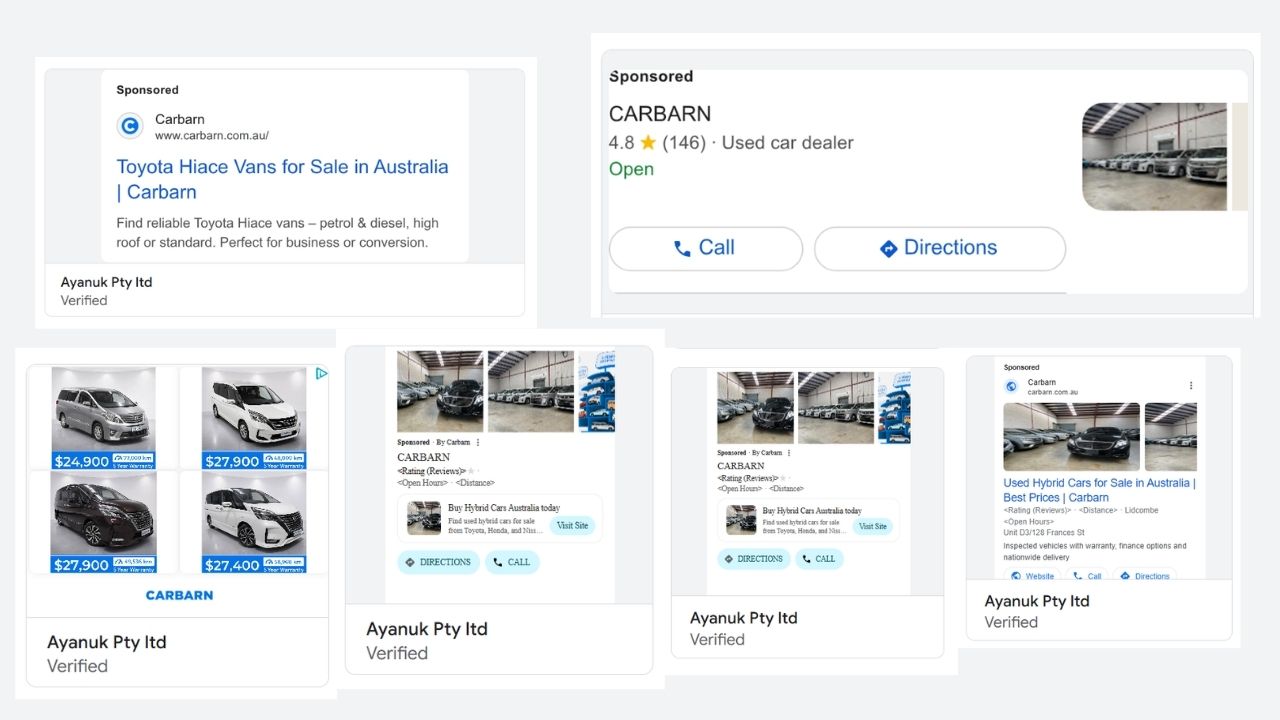Screen dimensions: 1280x720
Task: Select the silver van priced at $24,900
Action: pos(104,418)
